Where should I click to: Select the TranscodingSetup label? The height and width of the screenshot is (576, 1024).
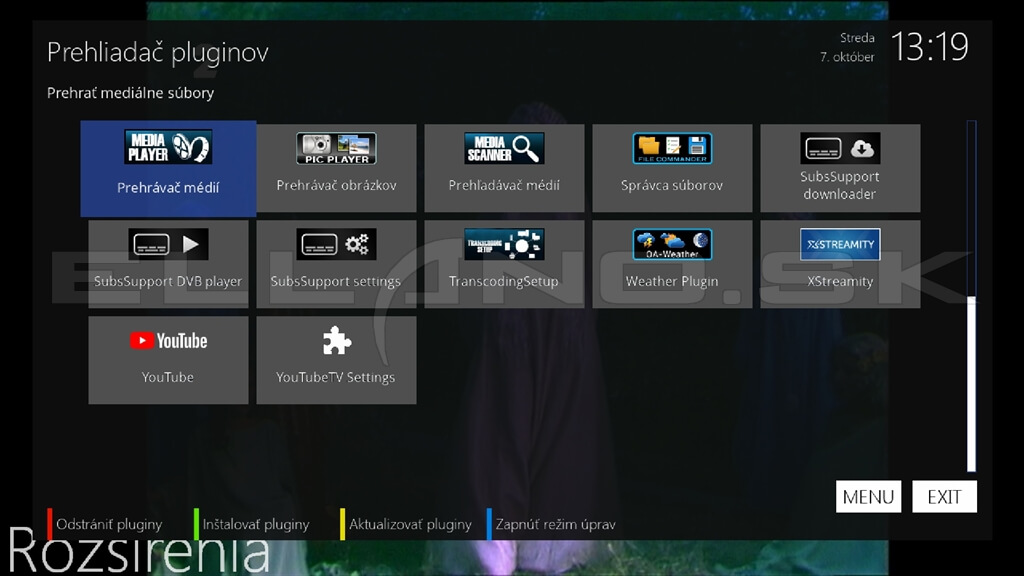tap(504, 281)
